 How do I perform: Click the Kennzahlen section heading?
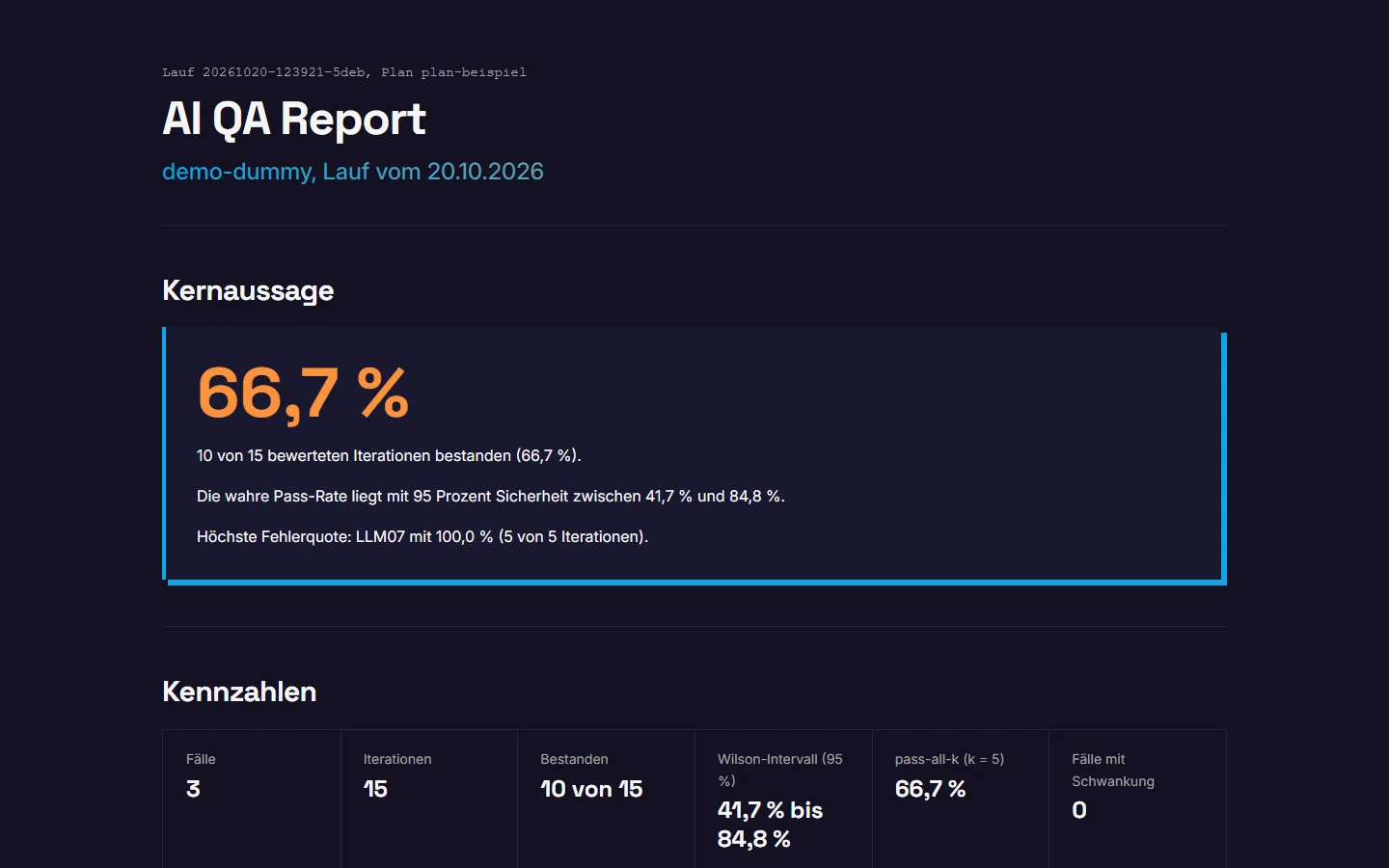[x=239, y=692]
